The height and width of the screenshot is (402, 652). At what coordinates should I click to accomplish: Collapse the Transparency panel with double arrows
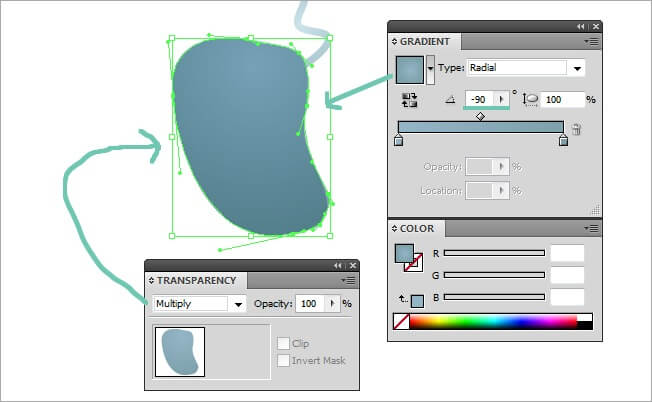(338, 266)
